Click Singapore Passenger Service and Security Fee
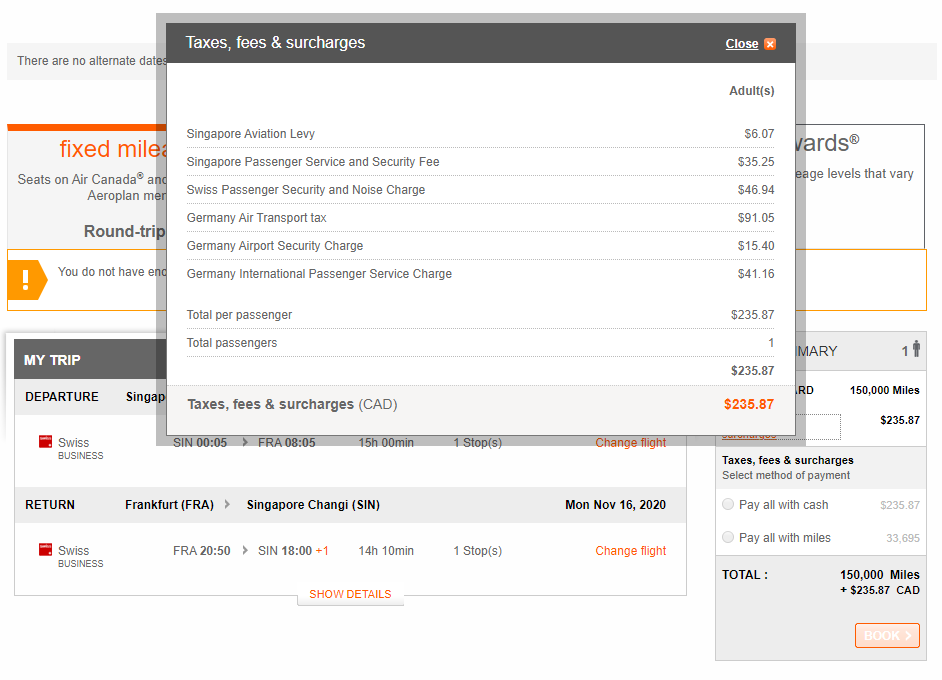This screenshot has height=680, width=942. pyautogui.click(x=480, y=162)
